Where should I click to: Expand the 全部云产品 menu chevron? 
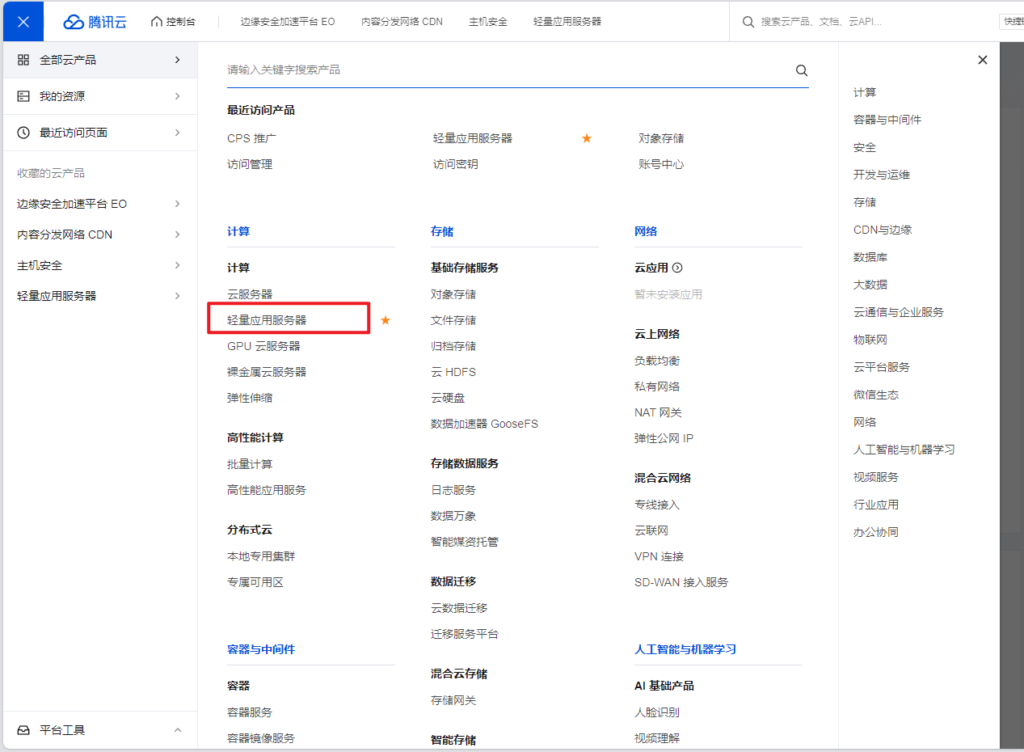(x=177, y=60)
